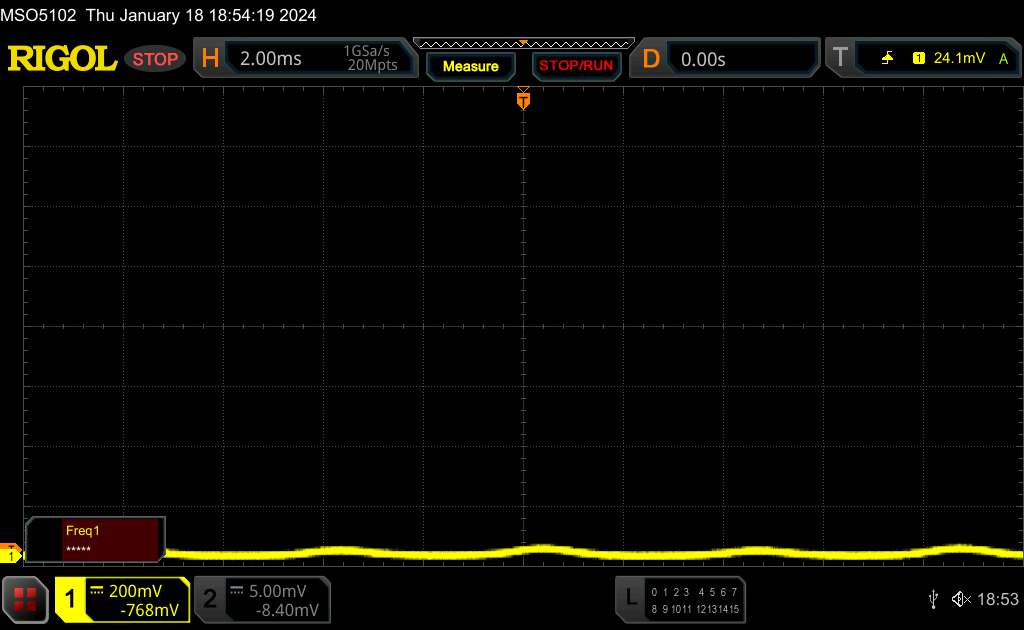
Task: Click the waveform memory position bar
Action: [x=523, y=43]
